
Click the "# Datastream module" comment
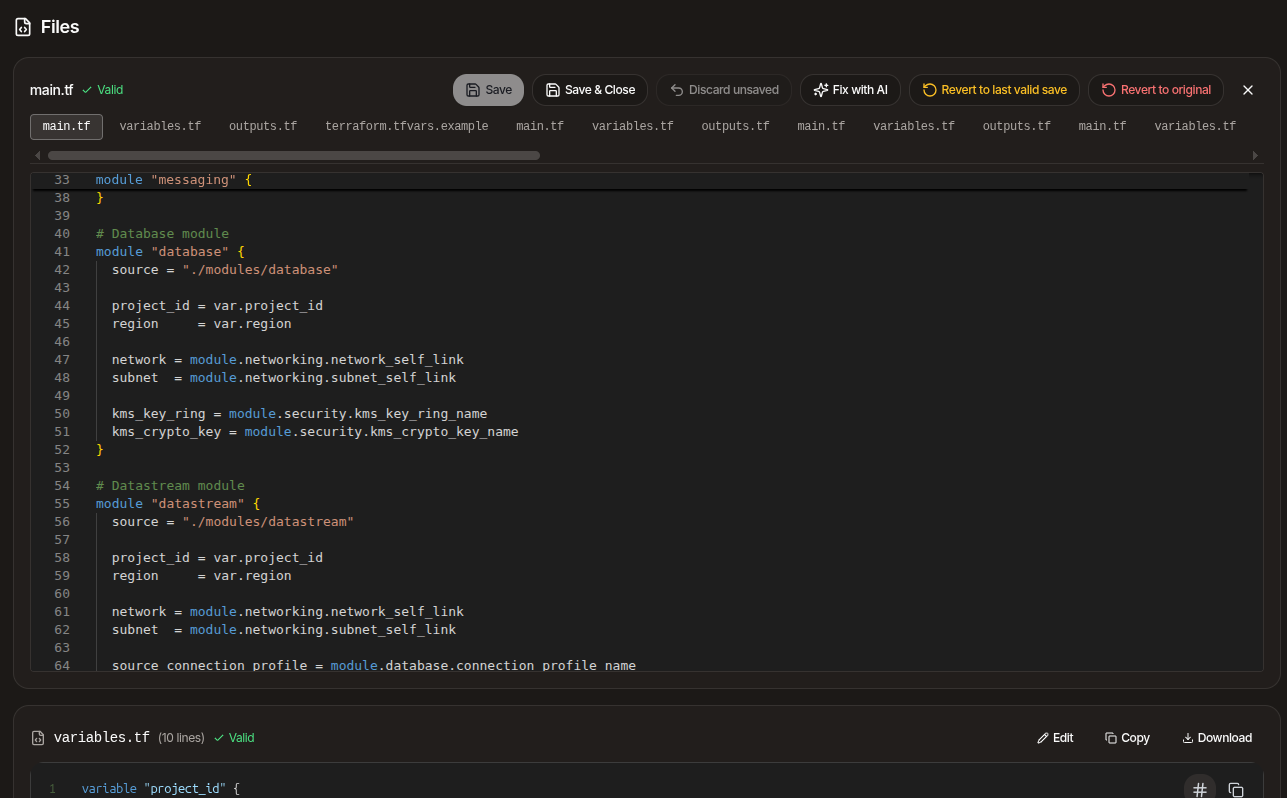click(170, 486)
